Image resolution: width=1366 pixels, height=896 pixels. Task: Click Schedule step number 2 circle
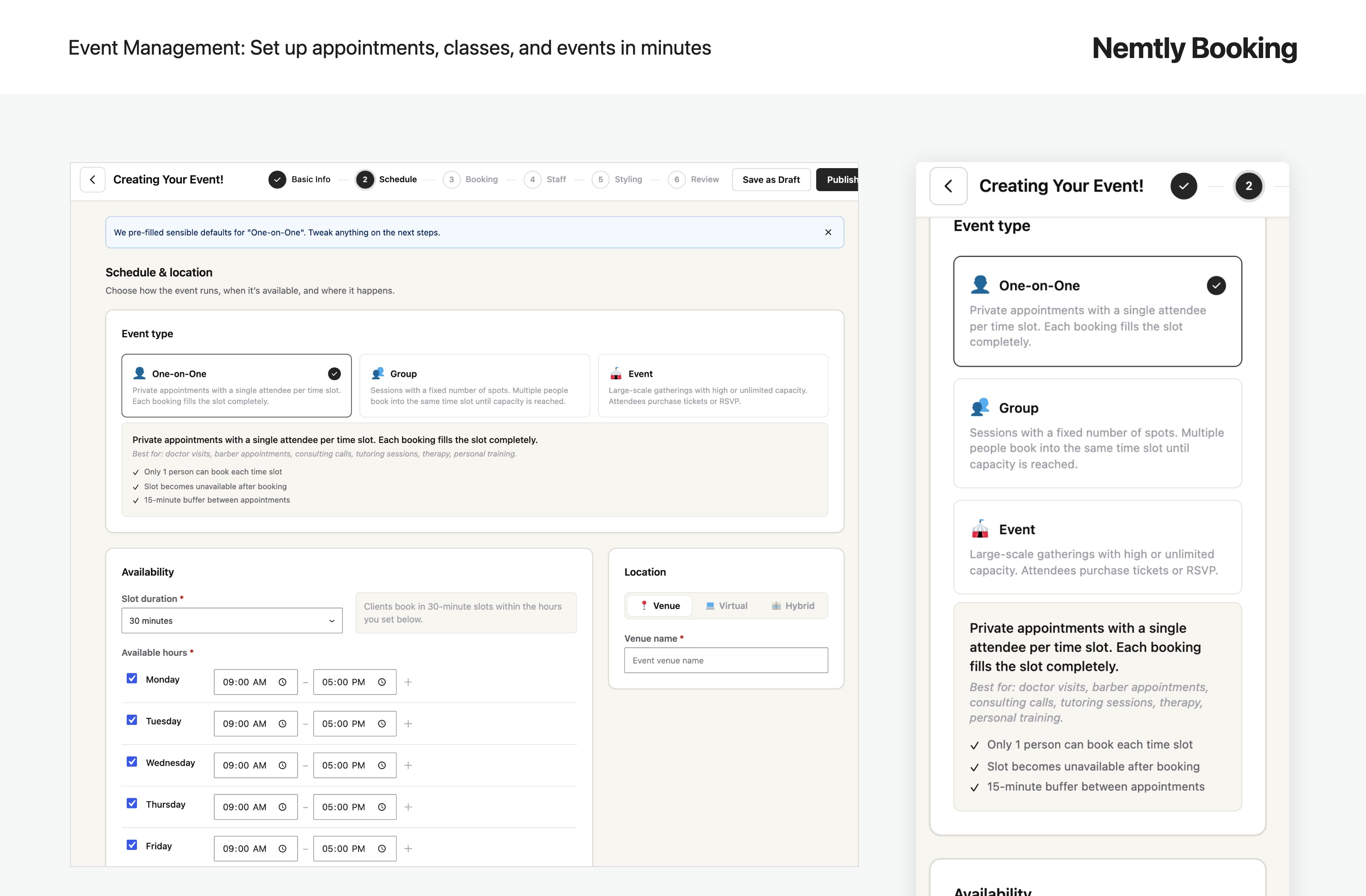click(x=365, y=180)
